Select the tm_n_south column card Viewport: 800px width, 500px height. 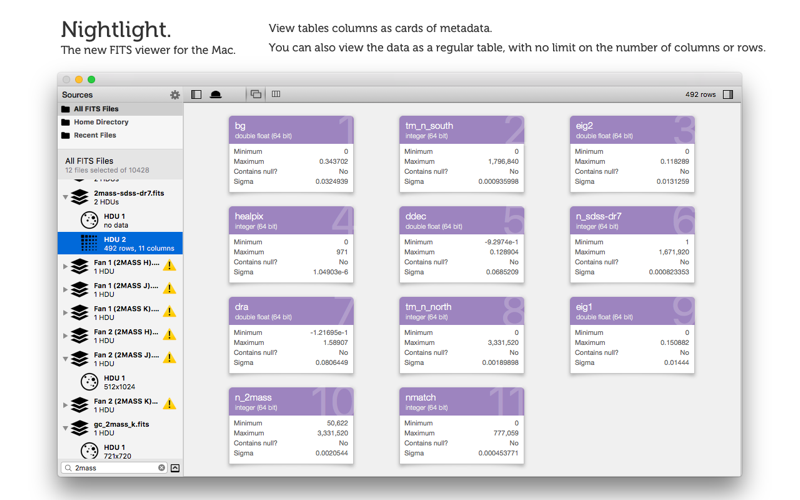tap(462, 154)
